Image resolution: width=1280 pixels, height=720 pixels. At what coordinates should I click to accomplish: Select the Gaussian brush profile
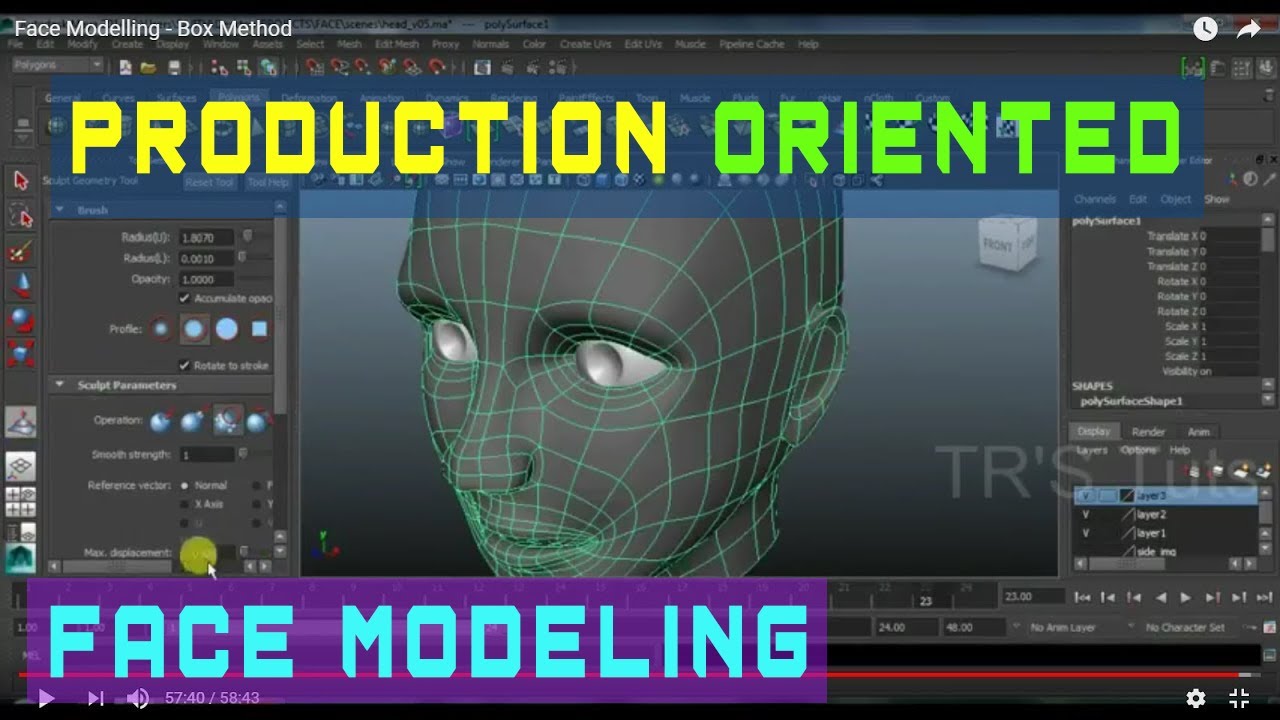click(x=160, y=329)
